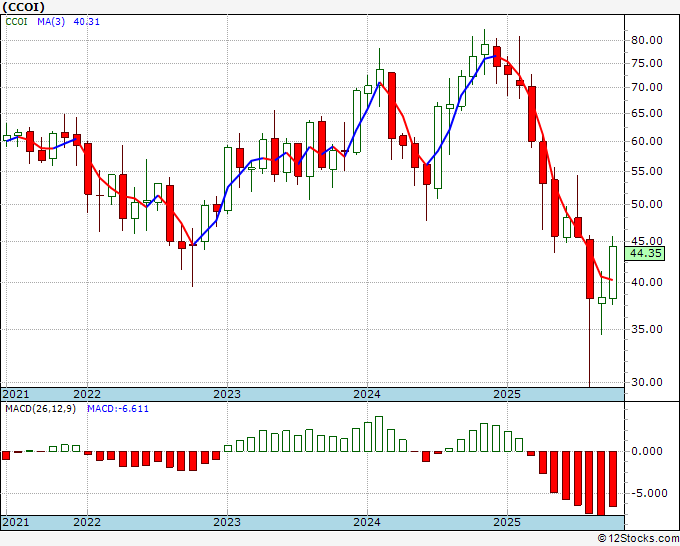This screenshot has width=680, height=546.
Task: Click the CCOI legend label
Action: (16, 21)
